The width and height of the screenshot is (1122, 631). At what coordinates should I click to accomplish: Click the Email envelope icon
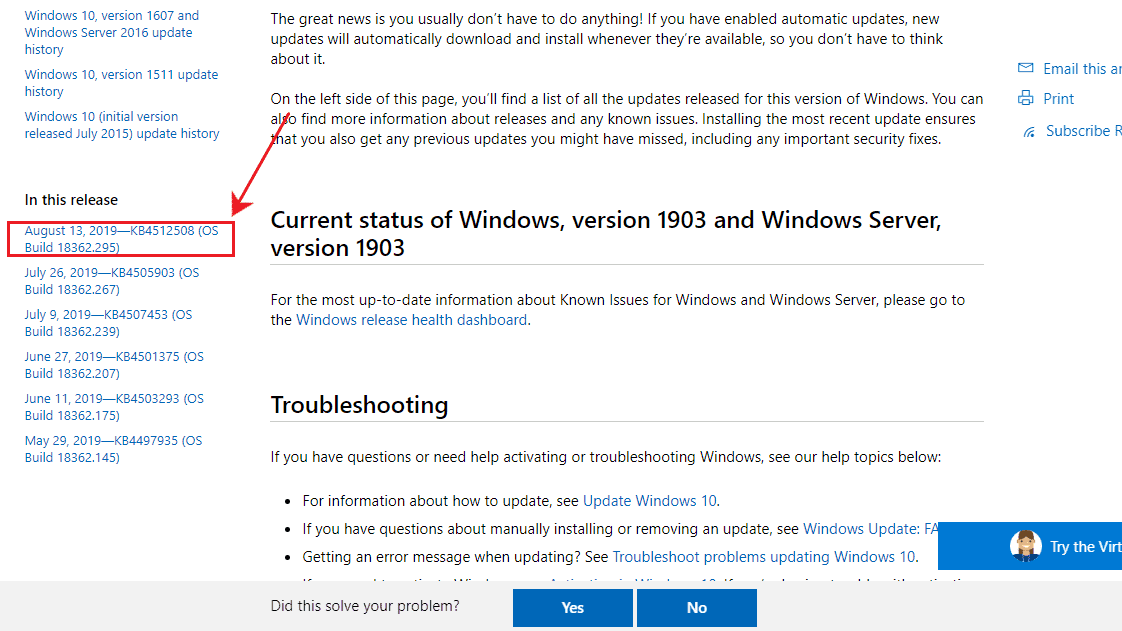[x=1025, y=68]
